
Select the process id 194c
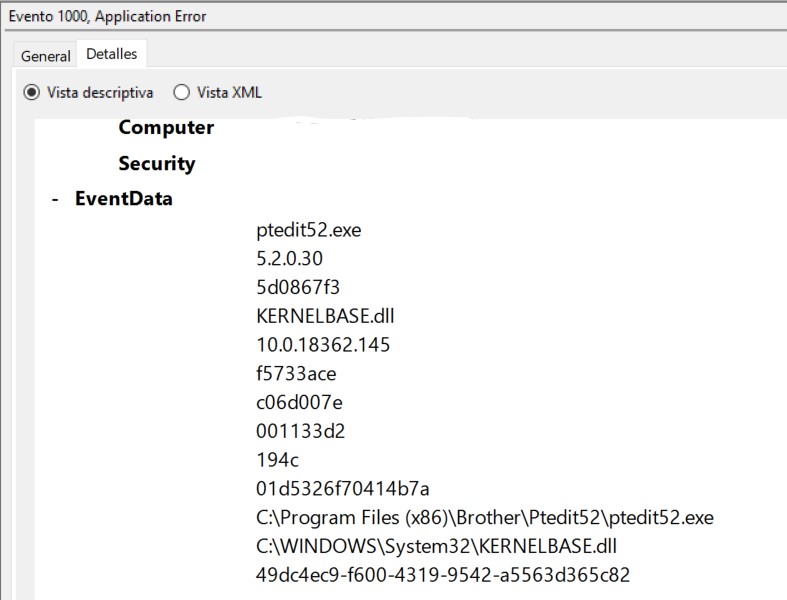[278, 460]
